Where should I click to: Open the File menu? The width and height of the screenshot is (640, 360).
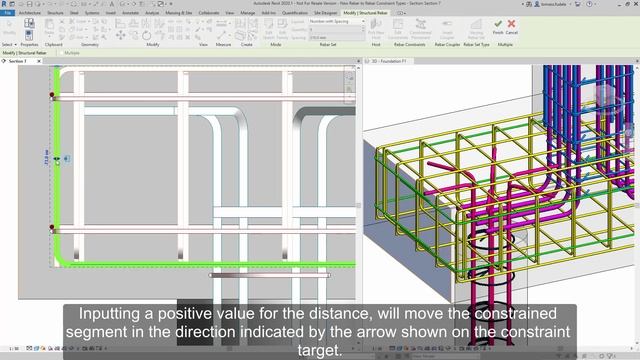[7, 13]
